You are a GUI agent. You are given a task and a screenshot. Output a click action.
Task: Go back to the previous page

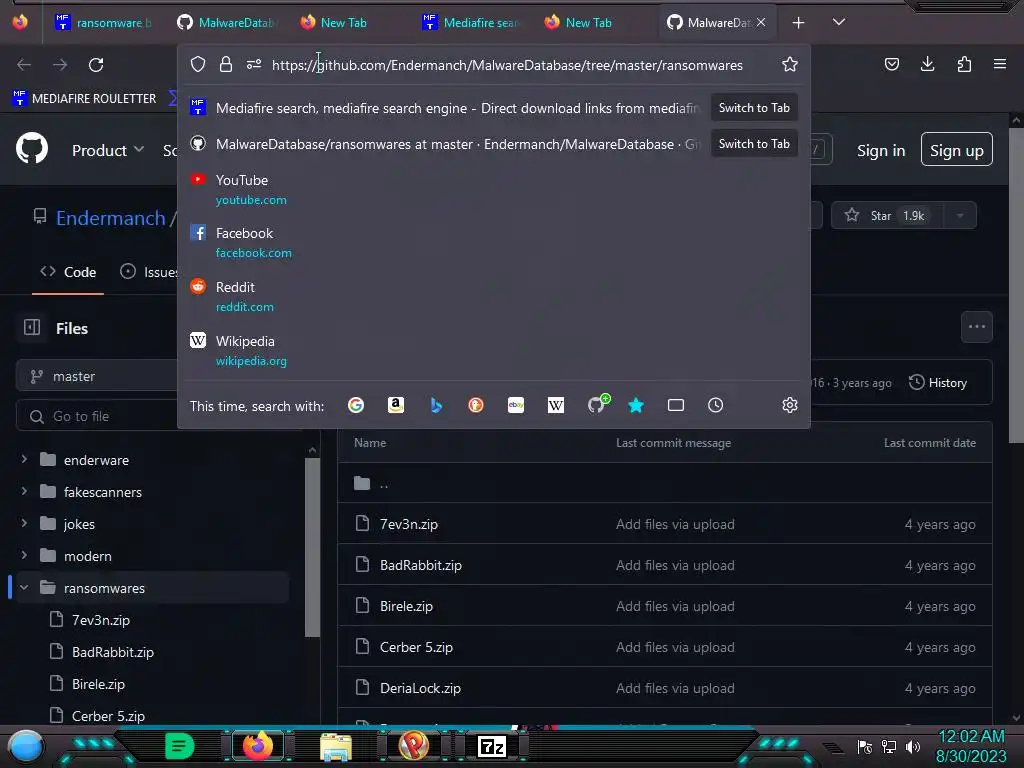tap(24, 65)
